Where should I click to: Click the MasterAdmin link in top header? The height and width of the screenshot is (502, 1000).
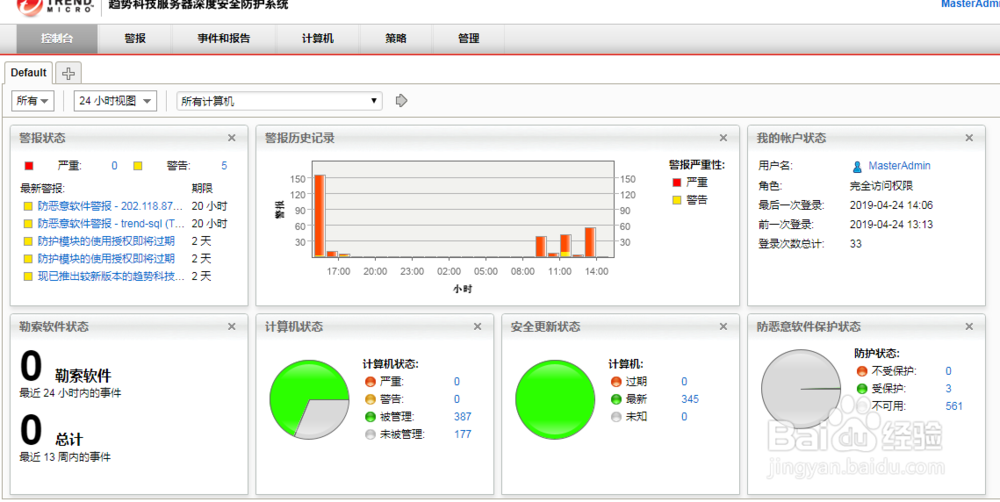tap(970, 4)
